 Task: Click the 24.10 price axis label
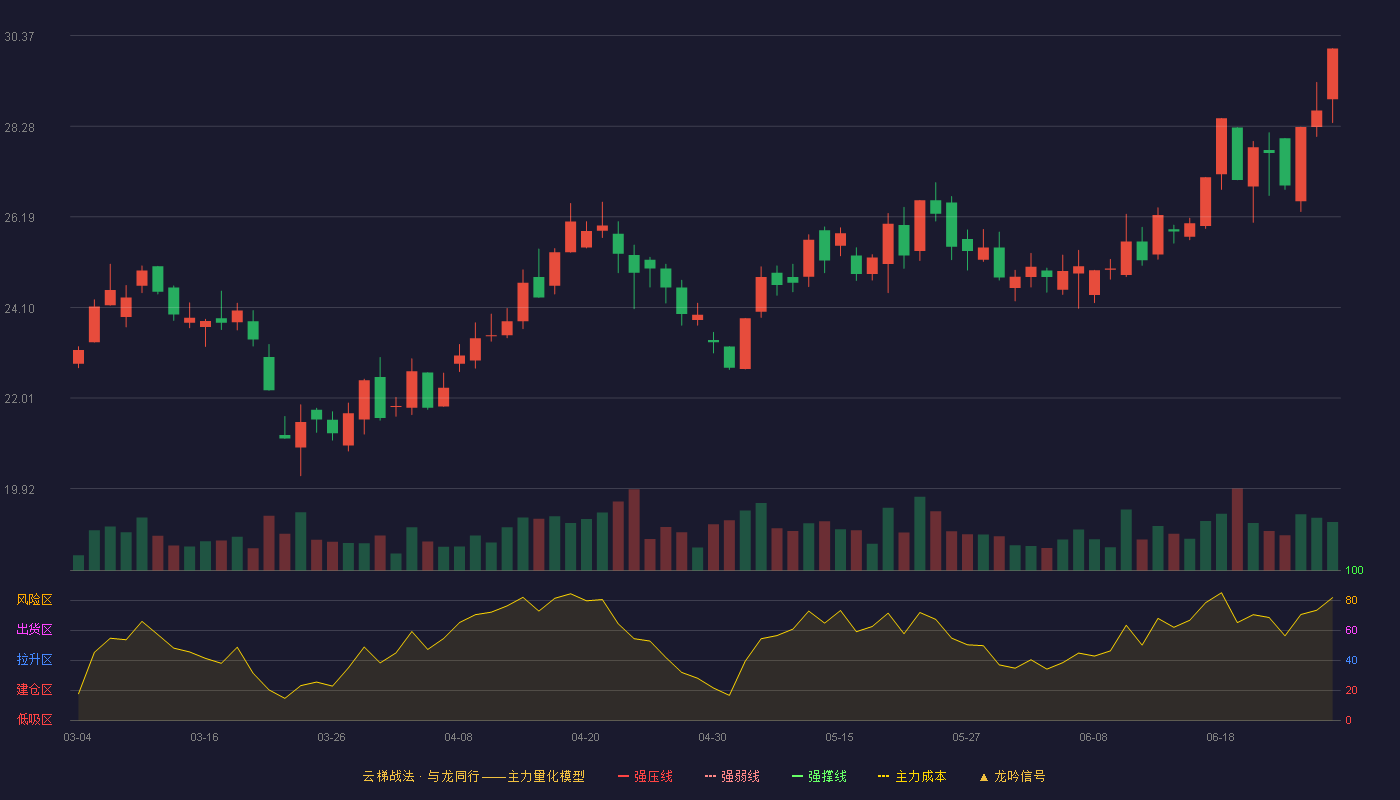[19, 309]
